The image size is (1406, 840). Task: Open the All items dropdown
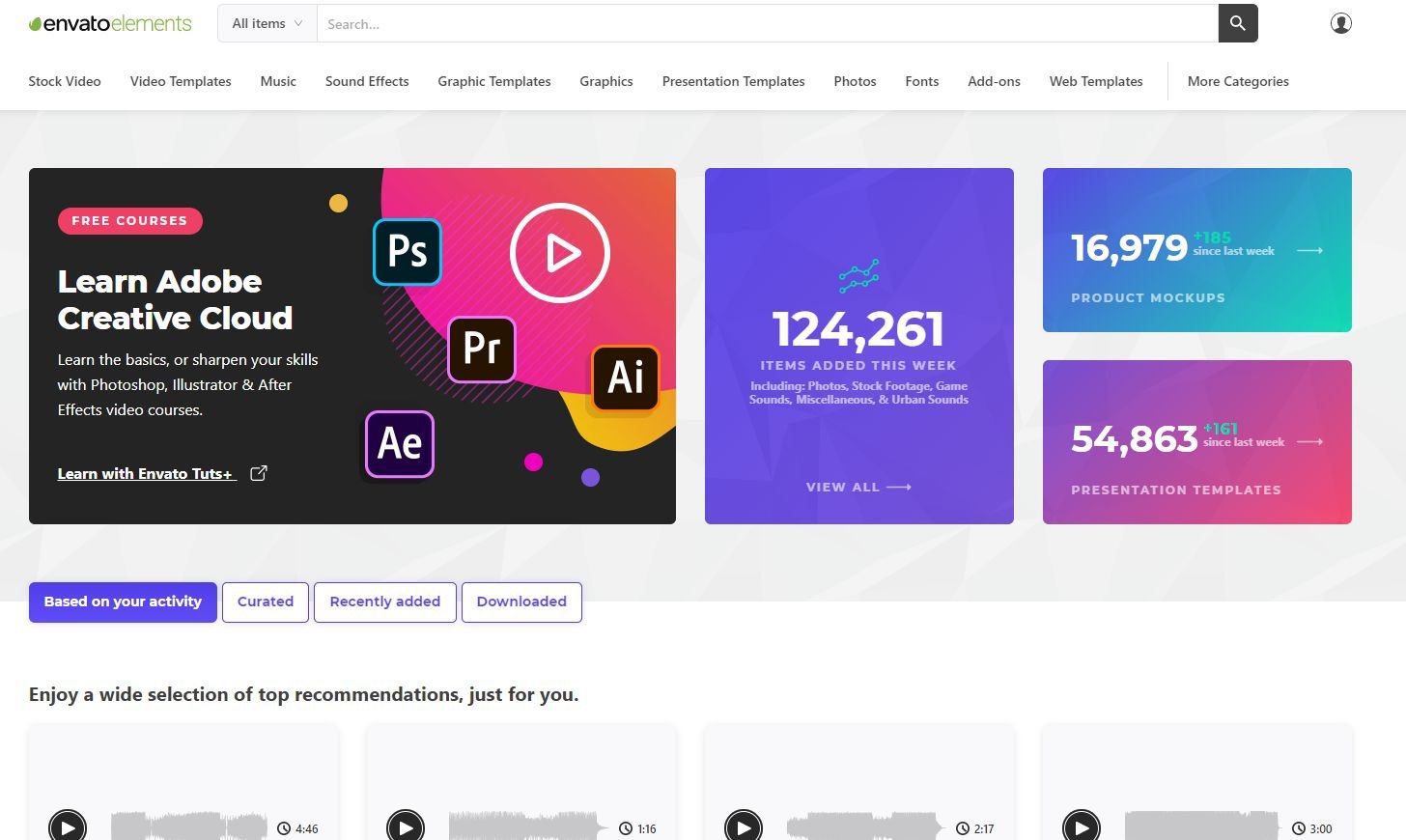(x=267, y=23)
